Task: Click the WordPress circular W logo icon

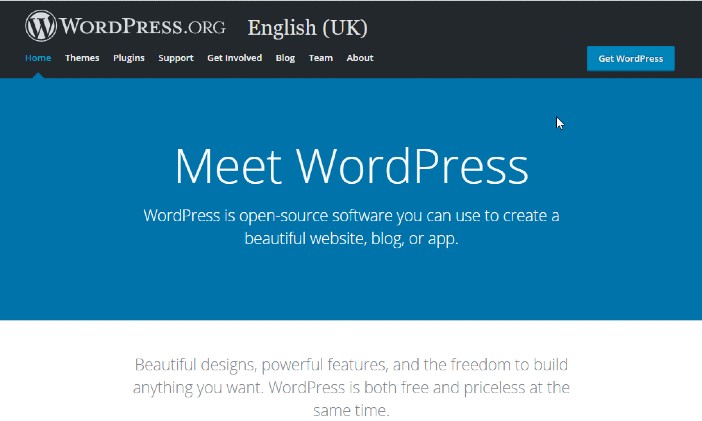Action: point(41,26)
